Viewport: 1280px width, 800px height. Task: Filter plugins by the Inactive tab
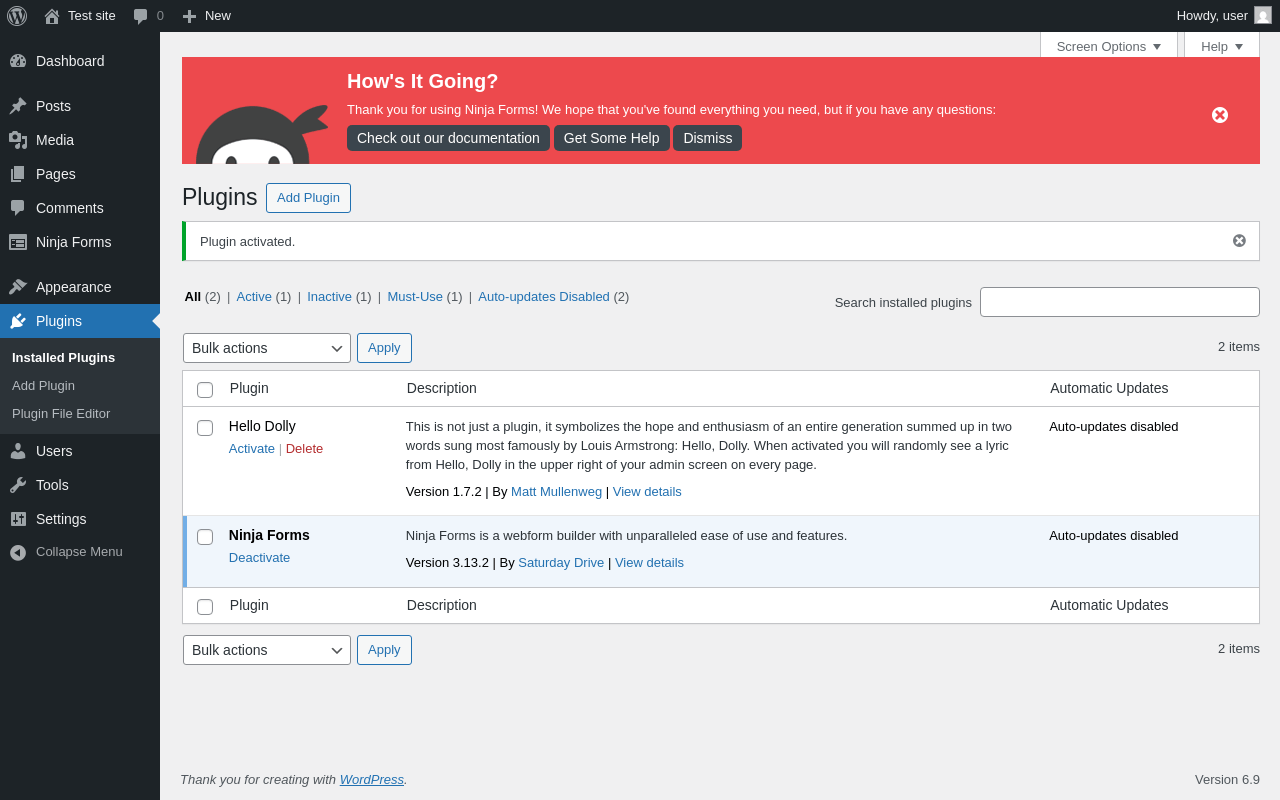coord(329,296)
